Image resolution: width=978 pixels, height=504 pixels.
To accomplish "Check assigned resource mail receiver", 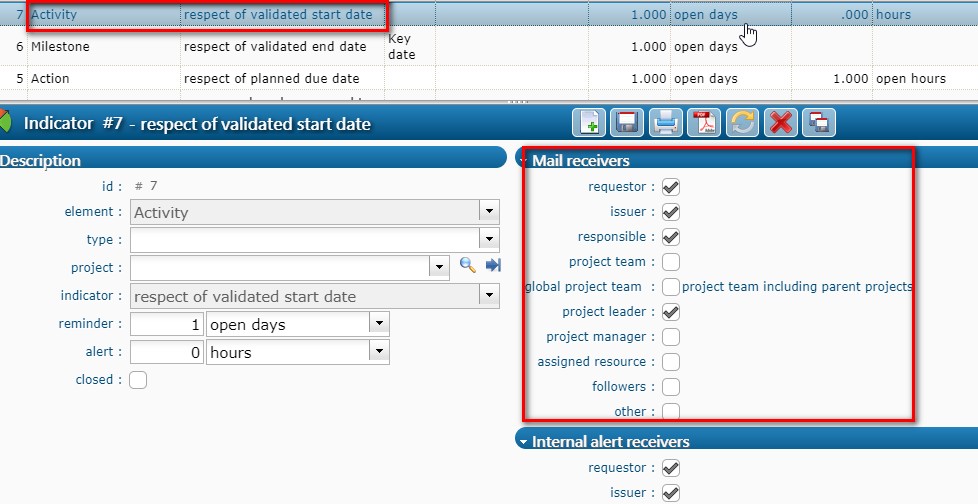I will coord(671,361).
